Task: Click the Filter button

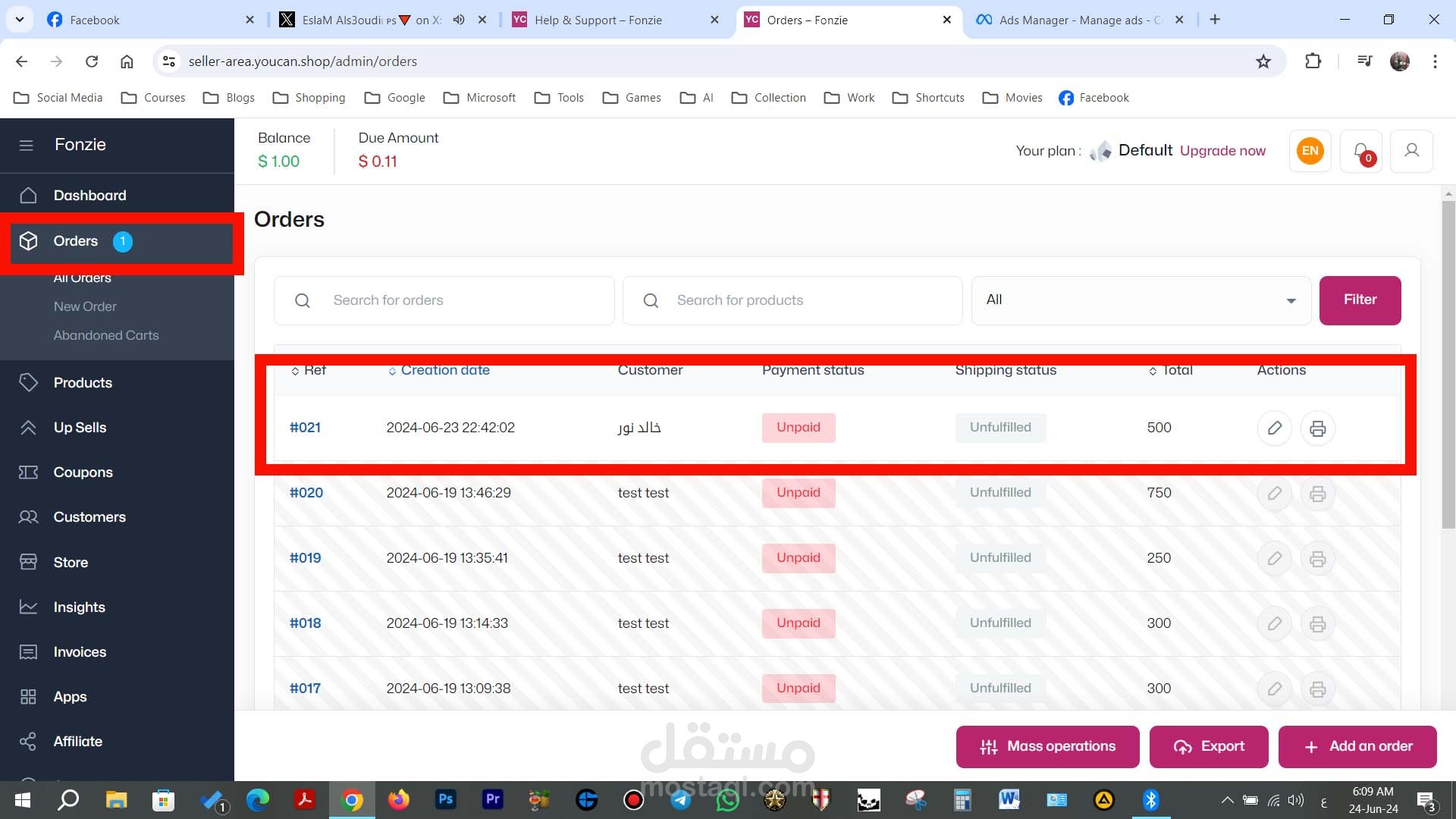Action: [1360, 300]
